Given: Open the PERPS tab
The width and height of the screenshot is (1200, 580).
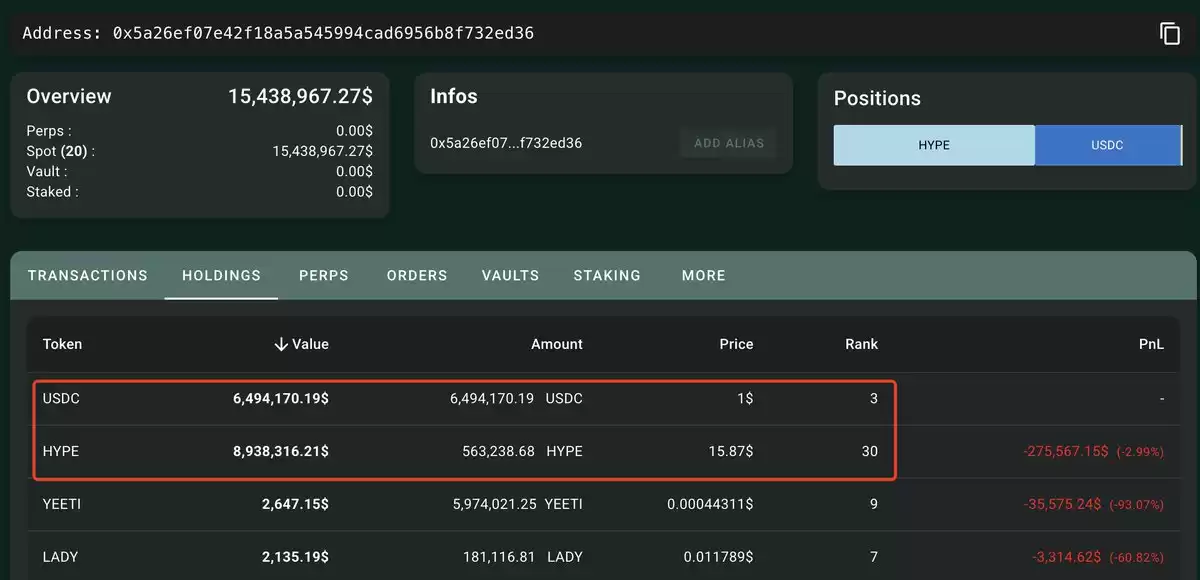Looking at the screenshot, I should coord(324,275).
